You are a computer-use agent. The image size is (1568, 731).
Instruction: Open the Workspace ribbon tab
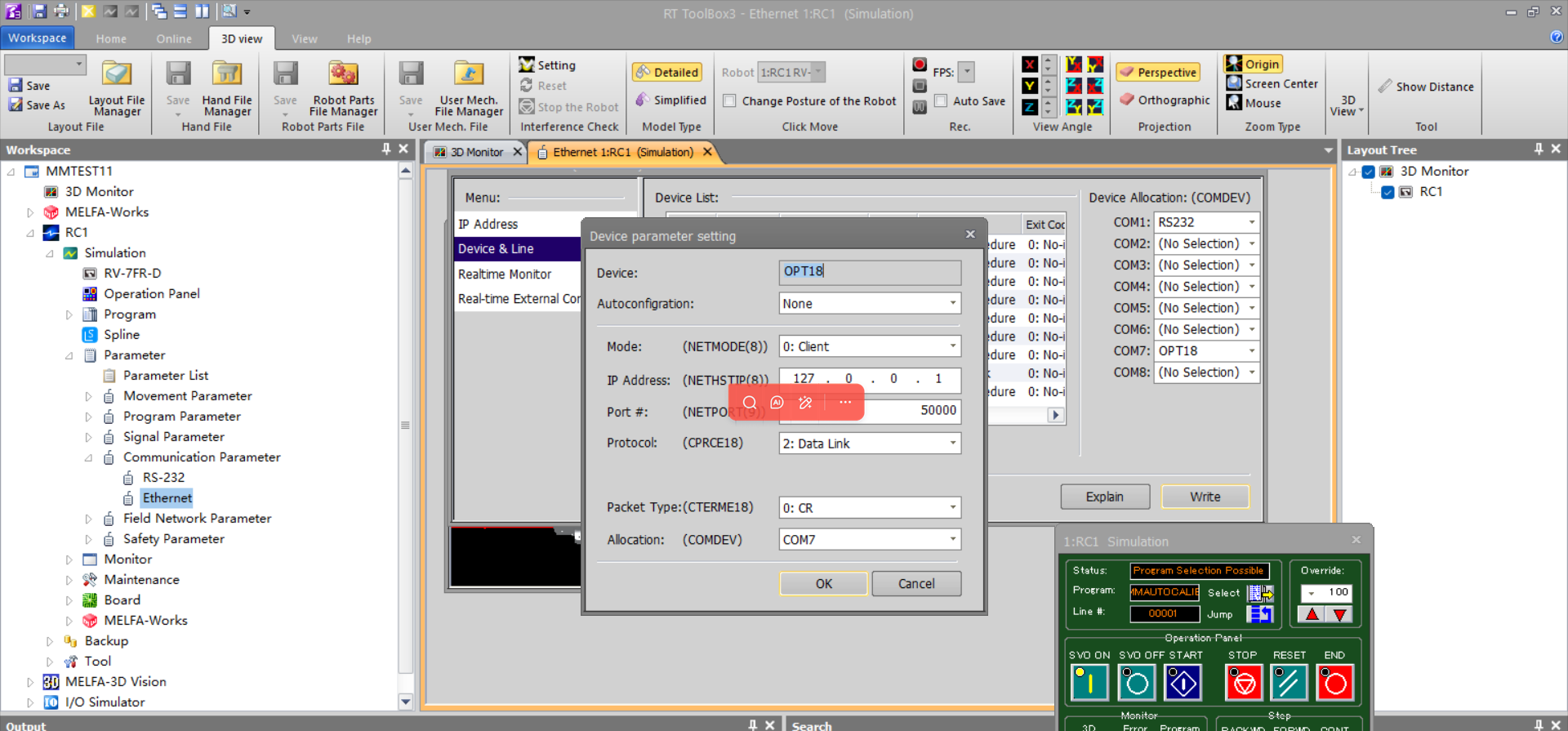pos(38,38)
